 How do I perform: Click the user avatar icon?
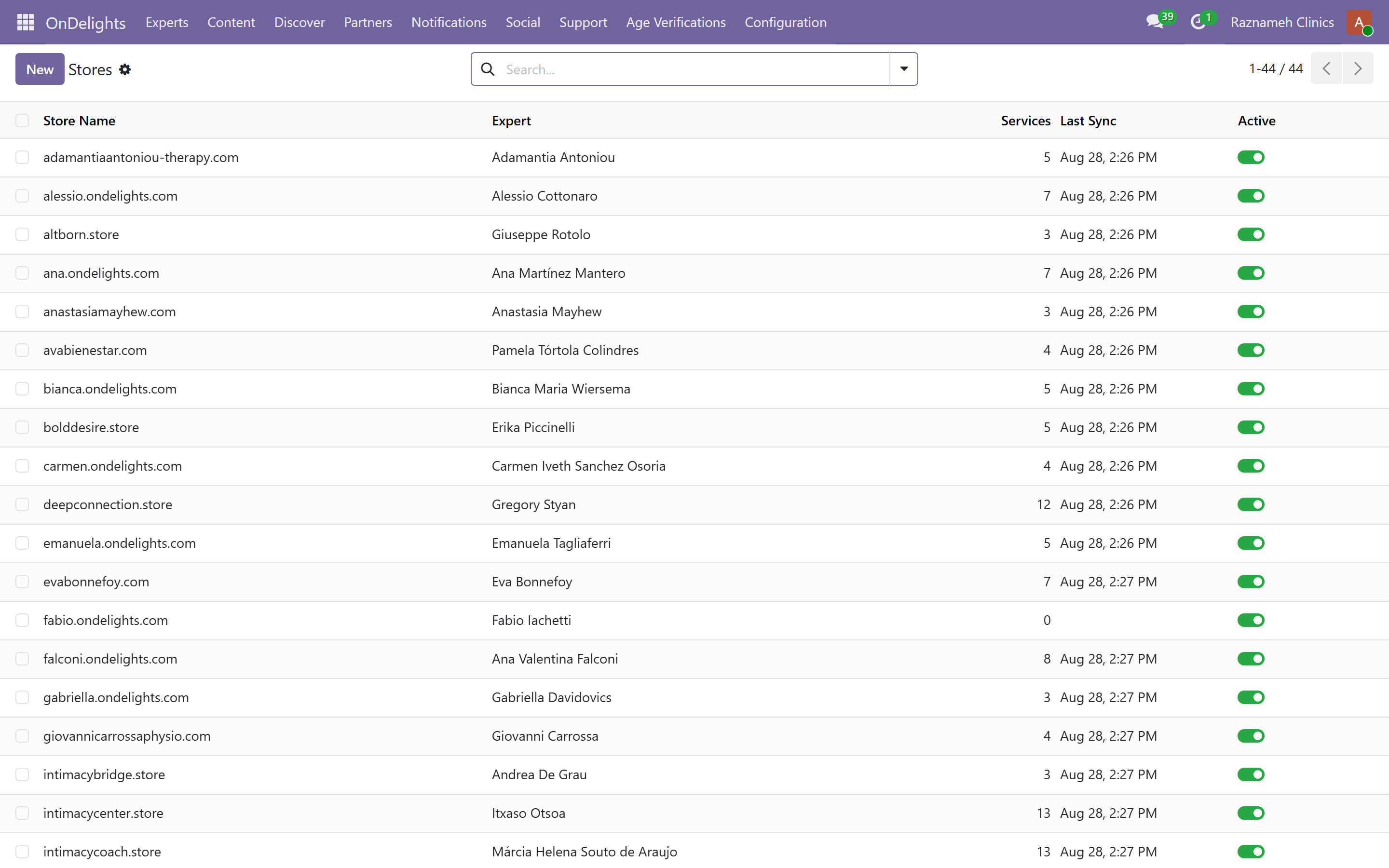pyautogui.click(x=1359, y=22)
